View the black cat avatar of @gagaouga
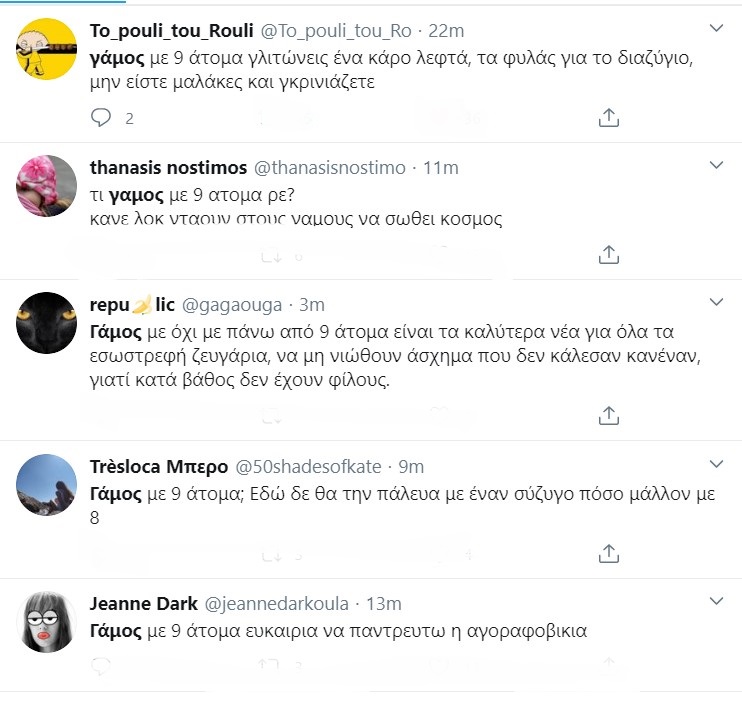The width and height of the screenshot is (742, 702). pos(48,324)
